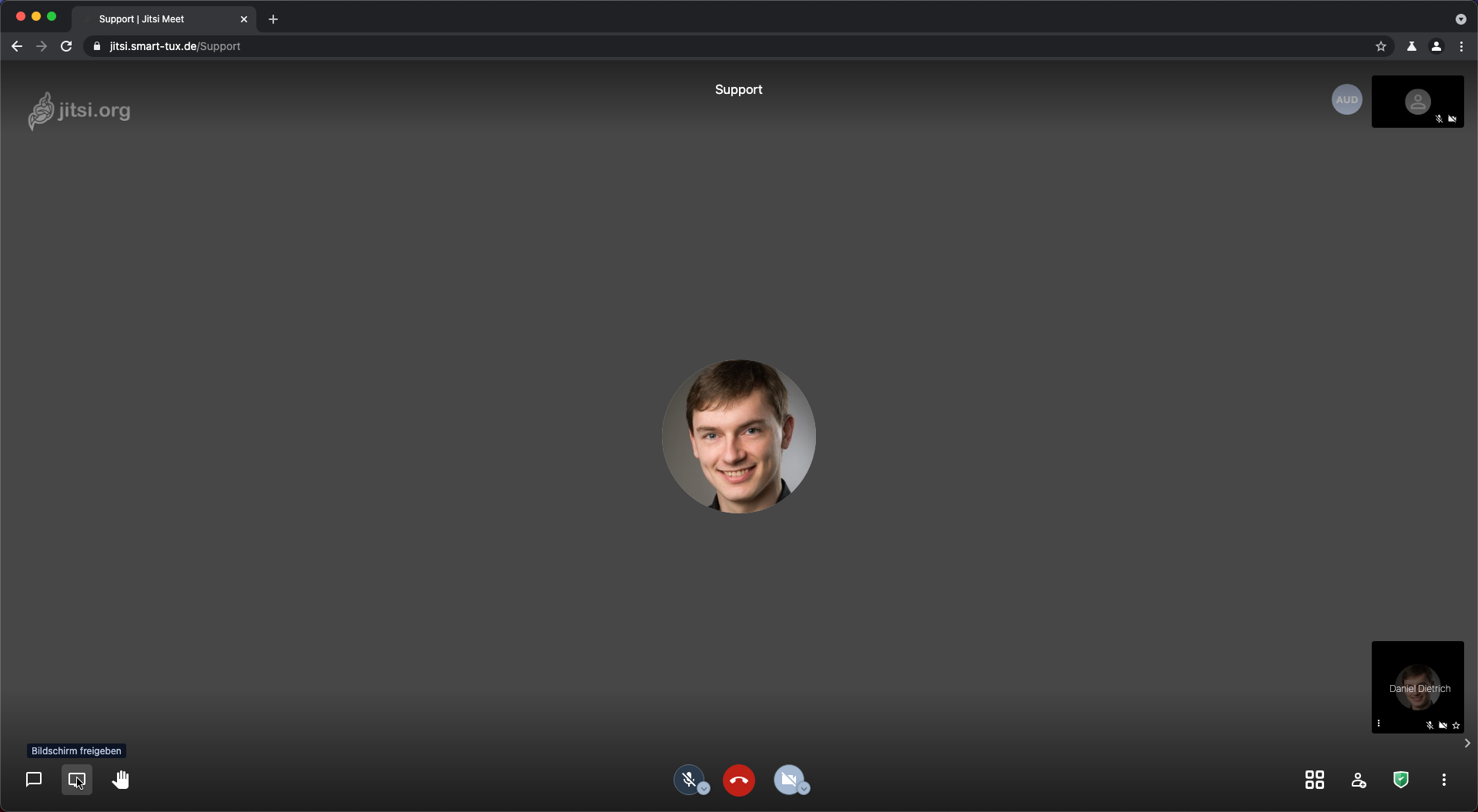This screenshot has height=812, width=1478.
Task: Click the address bar with jitsi.smart-tux.de/Support
Action: point(739,46)
